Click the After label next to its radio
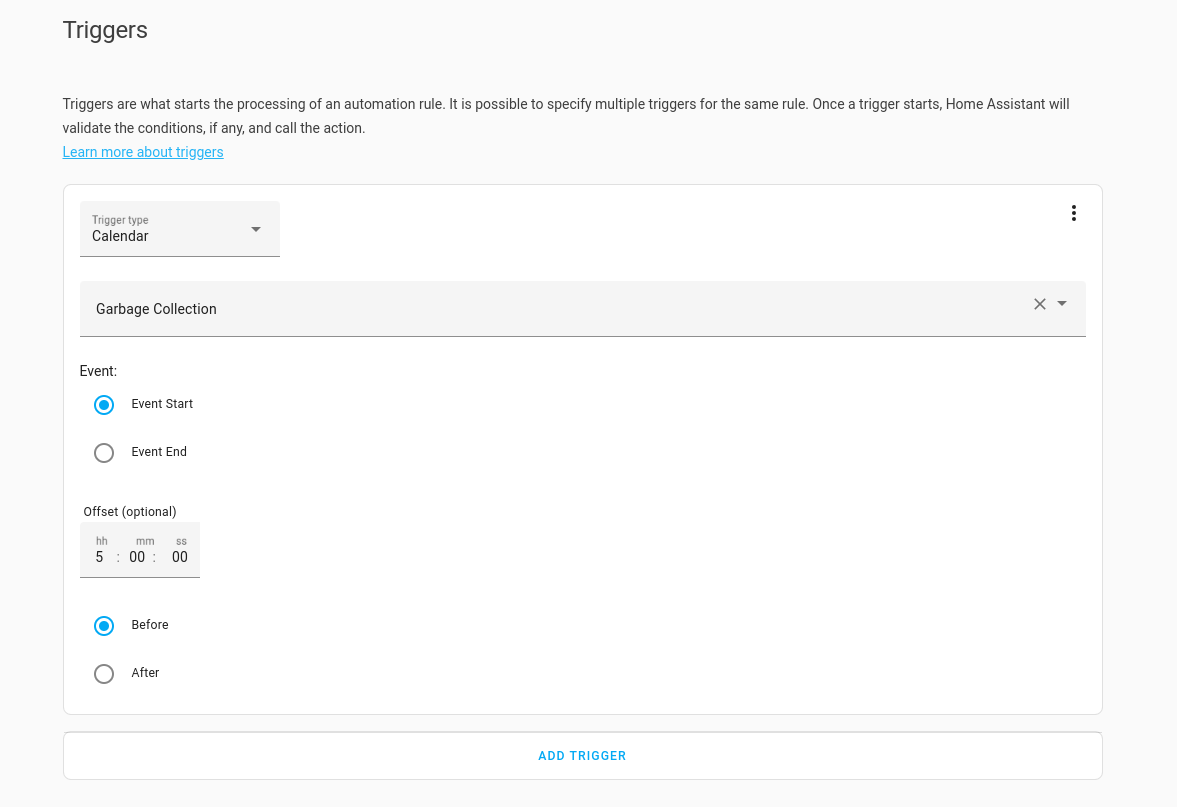The width and height of the screenshot is (1177, 807). pyautogui.click(x=145, y=673)
